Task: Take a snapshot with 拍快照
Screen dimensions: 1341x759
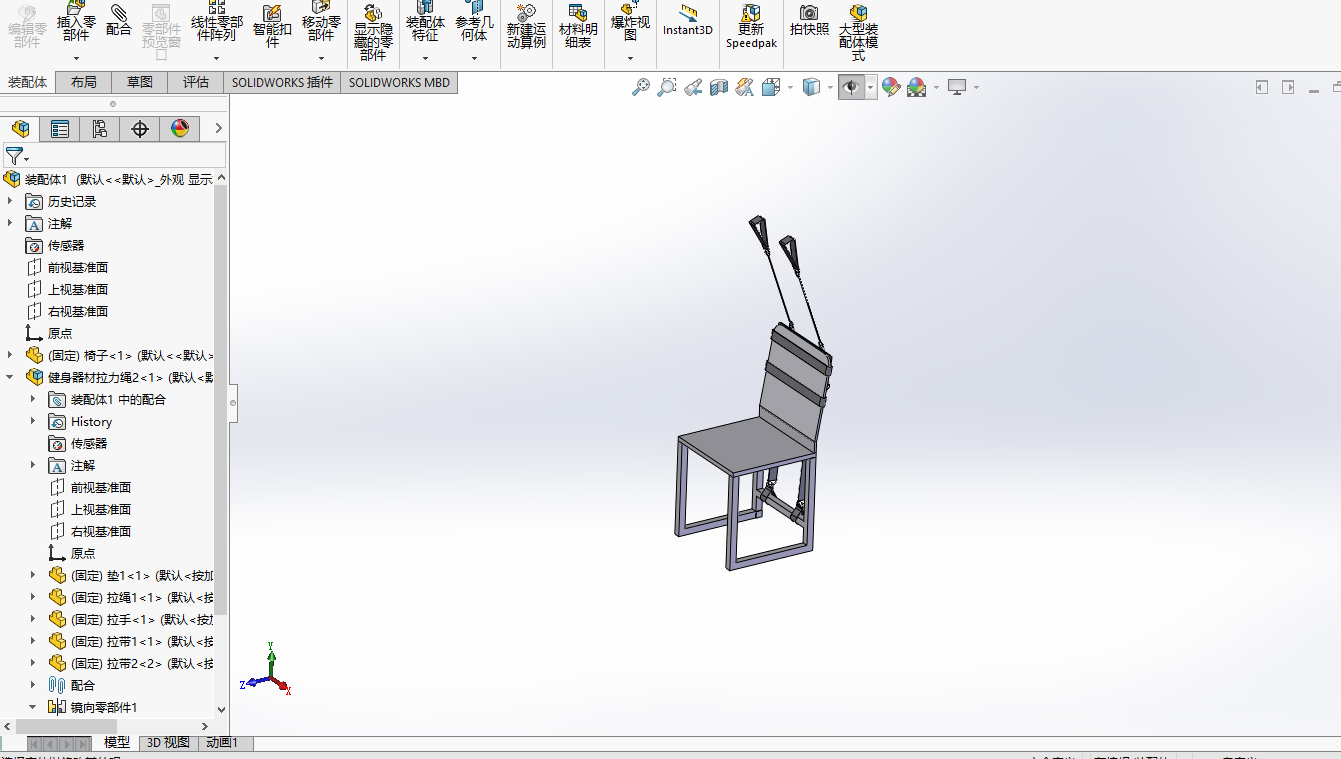Action: point(809,20)
